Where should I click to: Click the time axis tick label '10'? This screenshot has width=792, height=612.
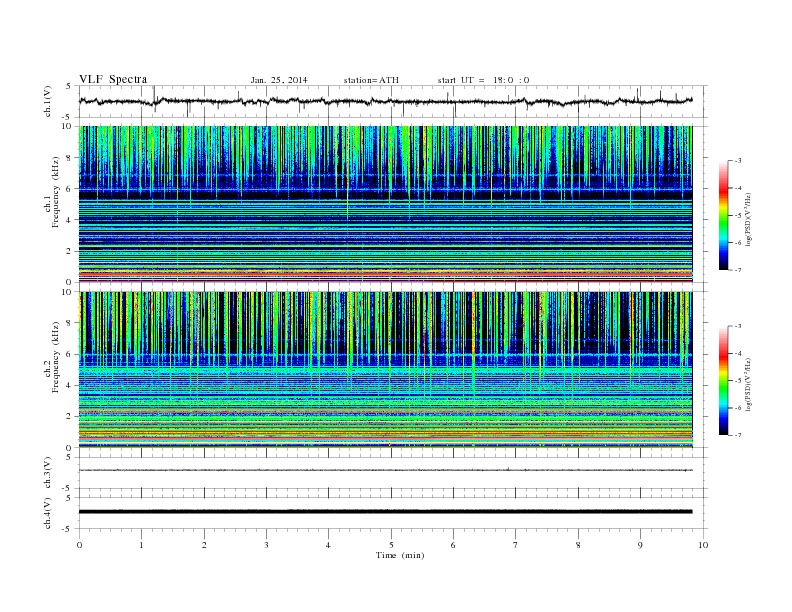coord(703,545)
